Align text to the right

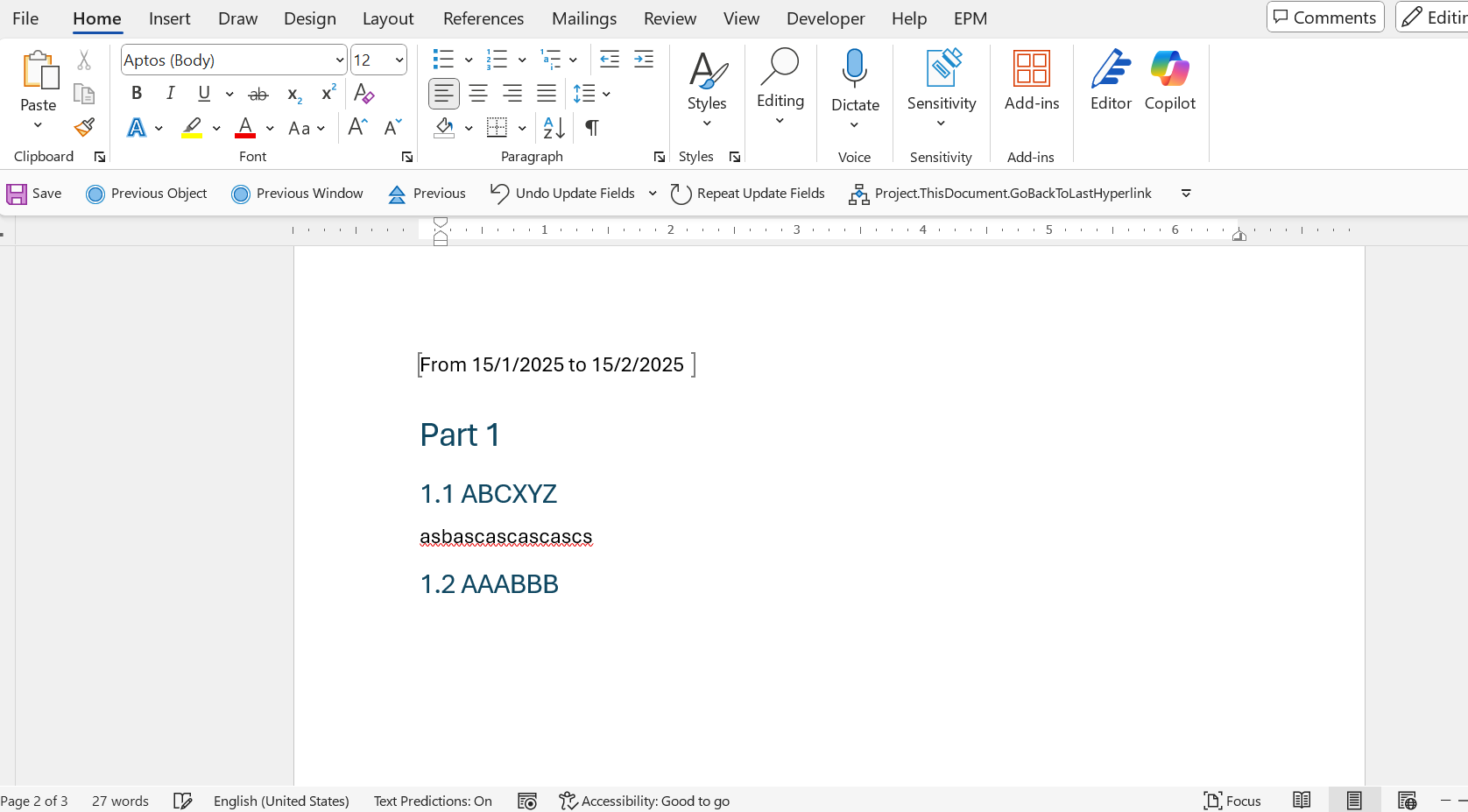click(x=512, y=93)
